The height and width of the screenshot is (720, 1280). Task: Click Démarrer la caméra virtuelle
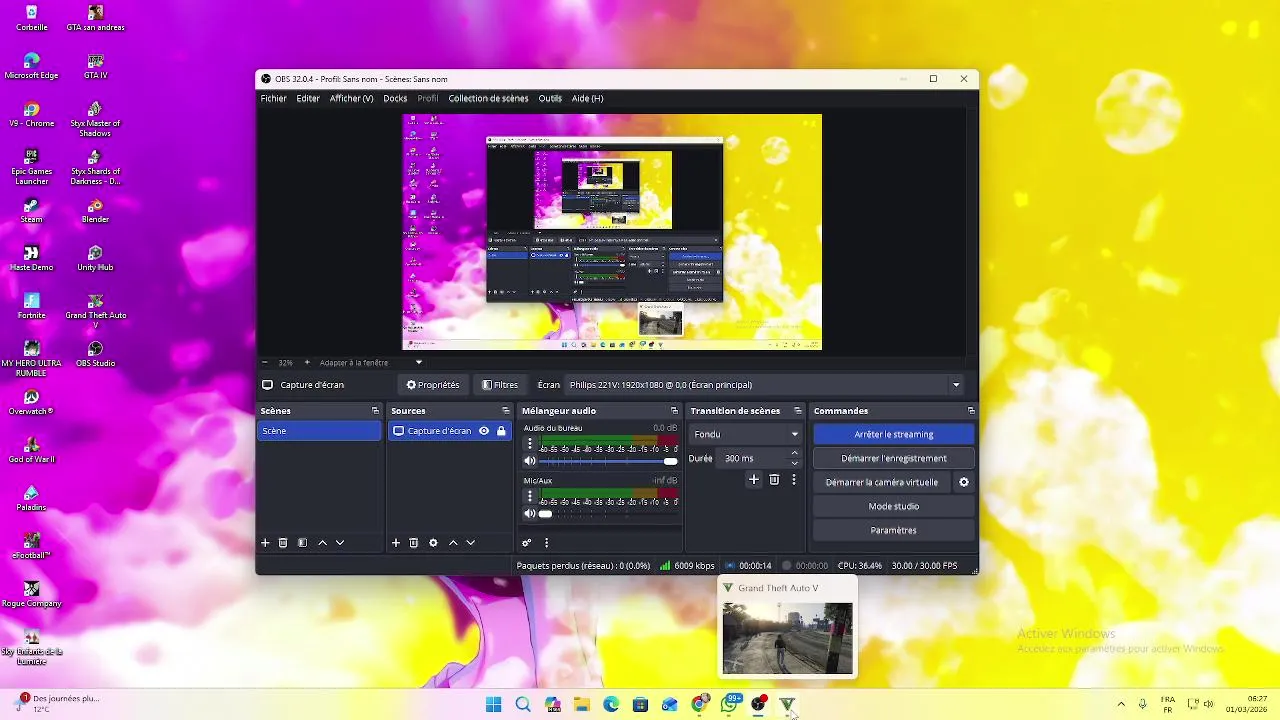coord(882,482)
